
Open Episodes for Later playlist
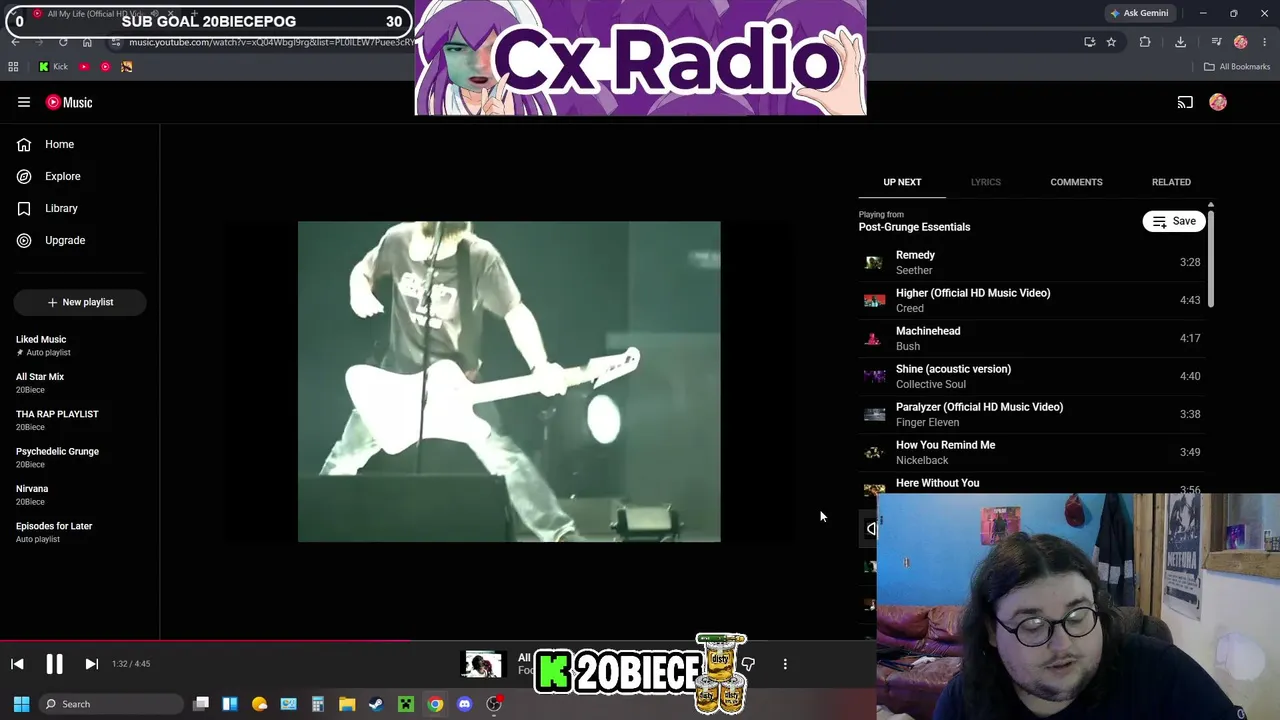[80, 532]
